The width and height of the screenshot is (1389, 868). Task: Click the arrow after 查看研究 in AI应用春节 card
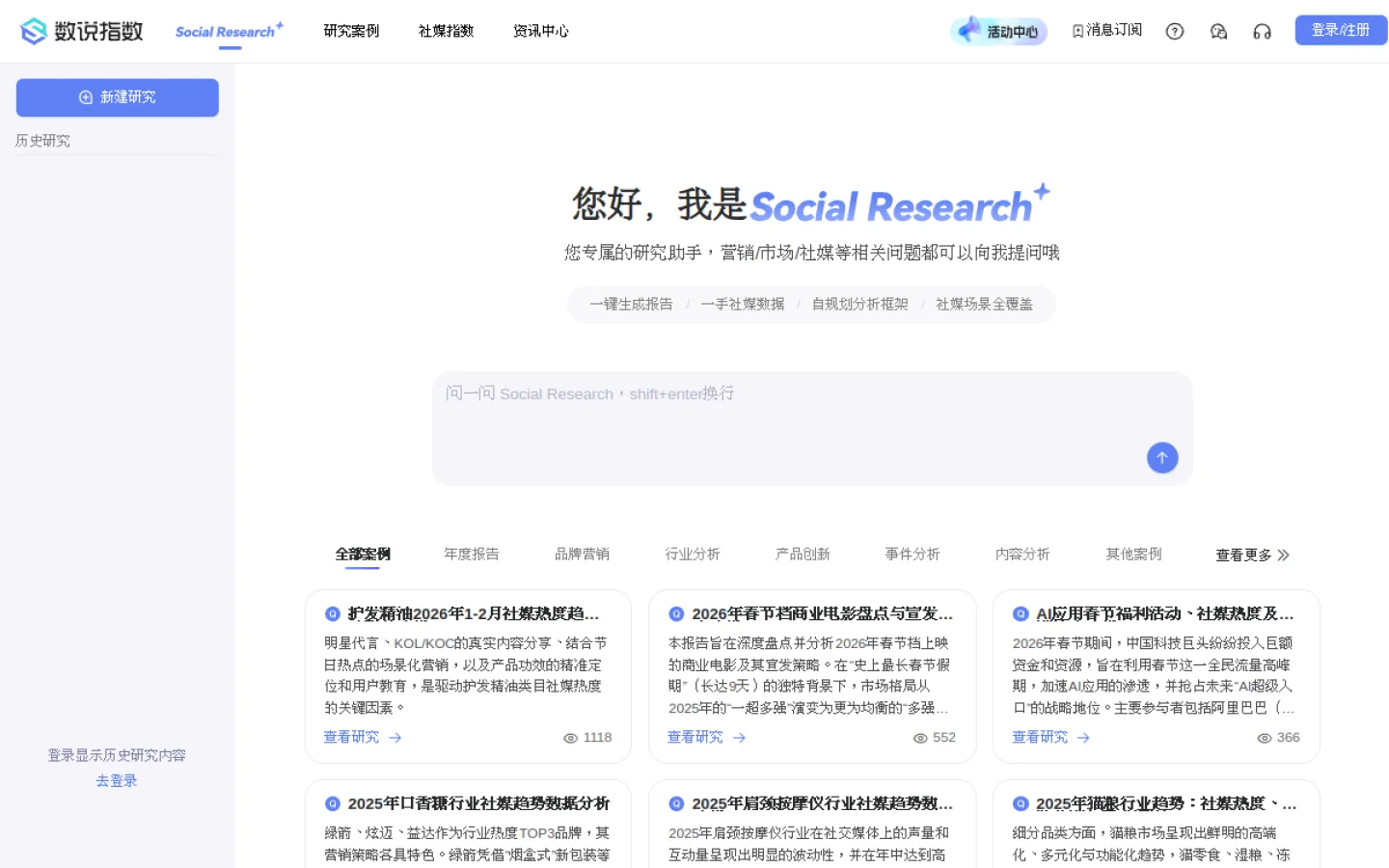click(1084, 738)
